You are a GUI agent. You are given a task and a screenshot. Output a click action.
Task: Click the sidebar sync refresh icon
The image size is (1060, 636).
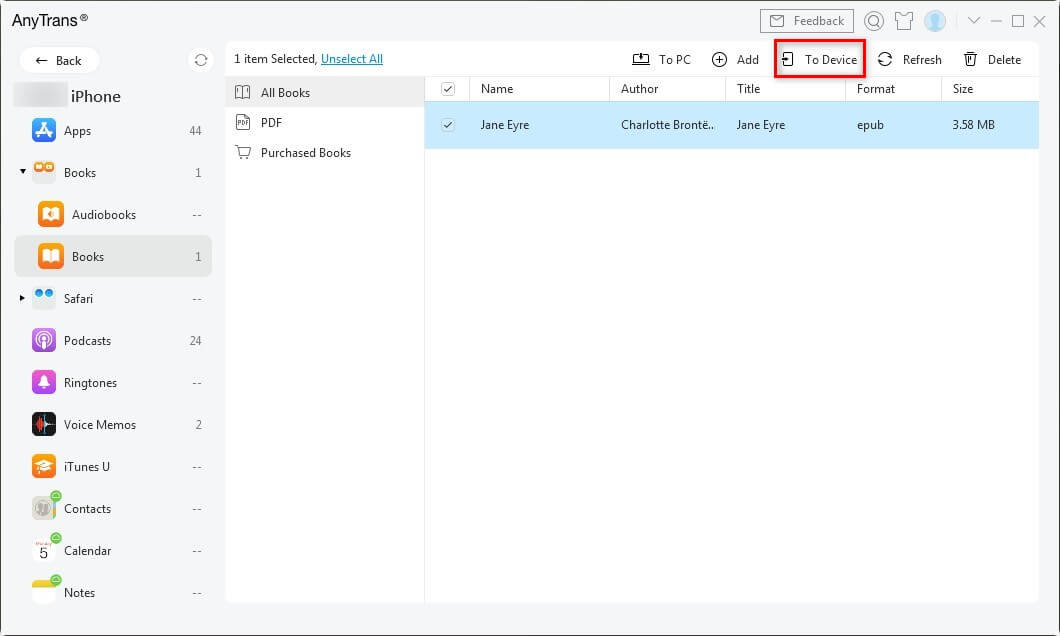(201, 60)
